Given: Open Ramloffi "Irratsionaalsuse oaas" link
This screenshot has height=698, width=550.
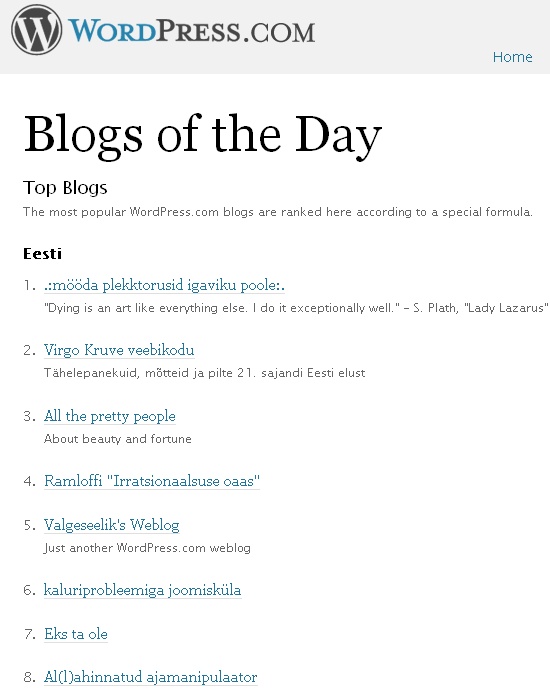Looking at the screenshot, I should click(152, 481).
